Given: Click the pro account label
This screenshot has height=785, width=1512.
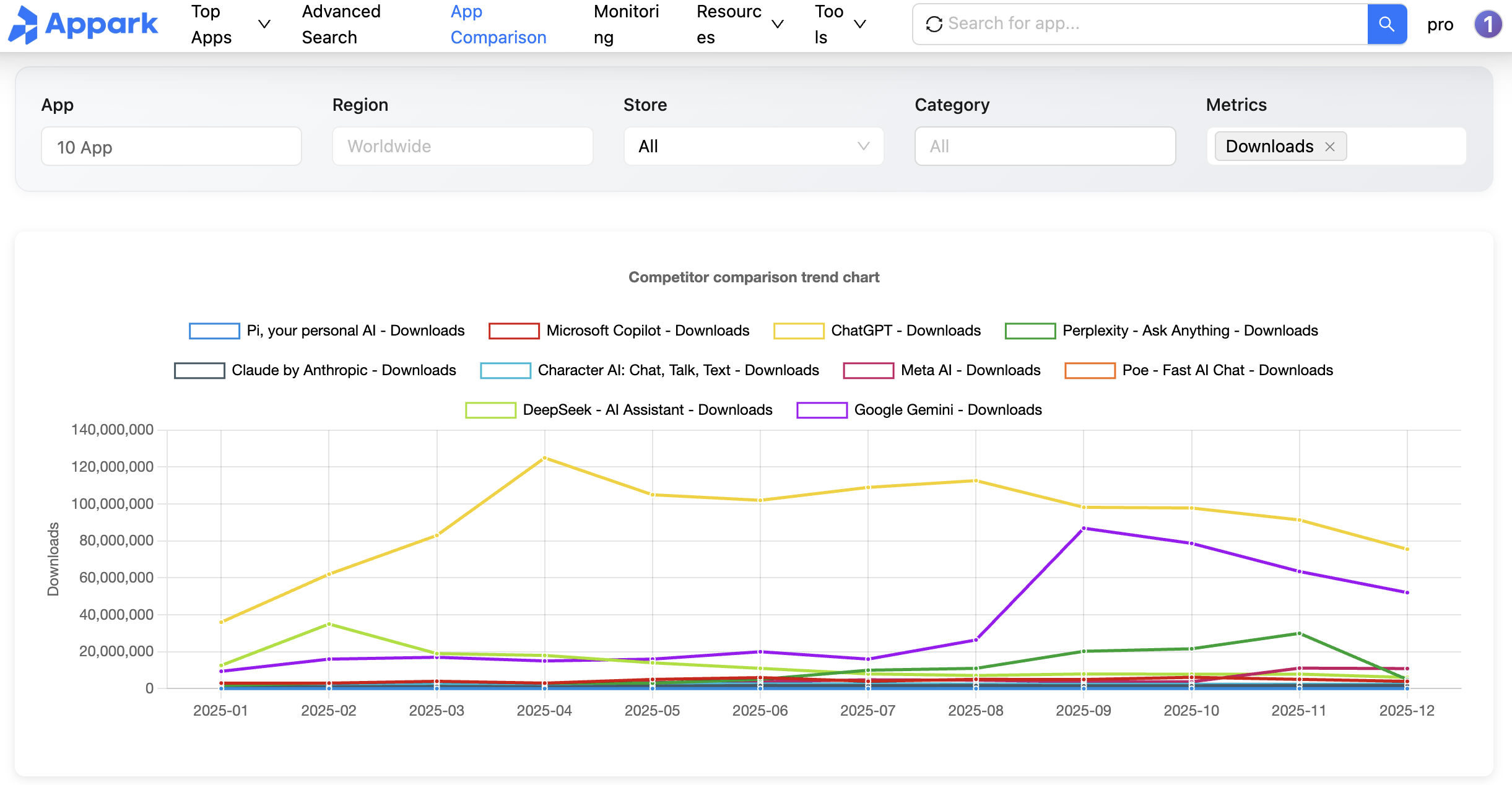Looking at the screenshot, I should (1440, 25).
